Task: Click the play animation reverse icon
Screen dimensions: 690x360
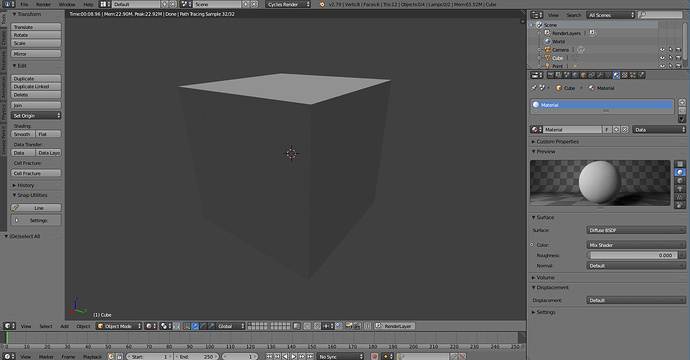Action: tap(285, 356)
